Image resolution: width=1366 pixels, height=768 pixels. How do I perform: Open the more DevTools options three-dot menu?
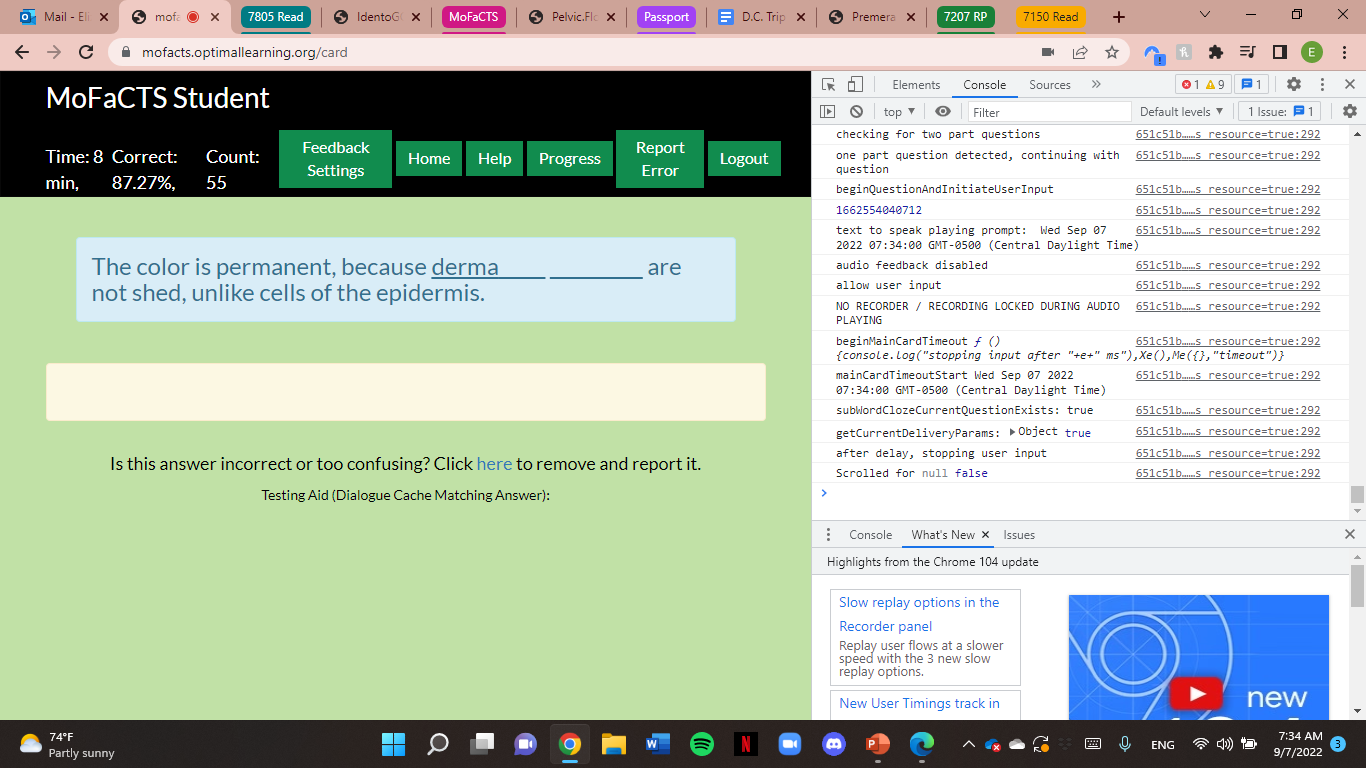tap(1322, 84)
